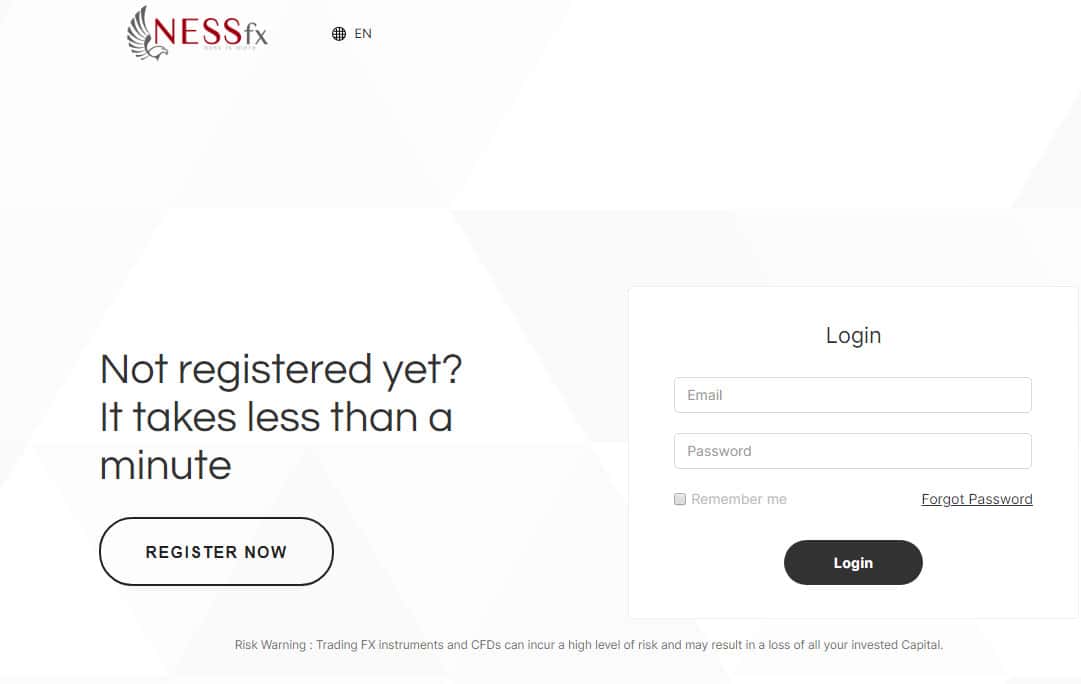Focus the Email input field
The height and width of the screenshot is (684, 1081).
pos(852,395)
